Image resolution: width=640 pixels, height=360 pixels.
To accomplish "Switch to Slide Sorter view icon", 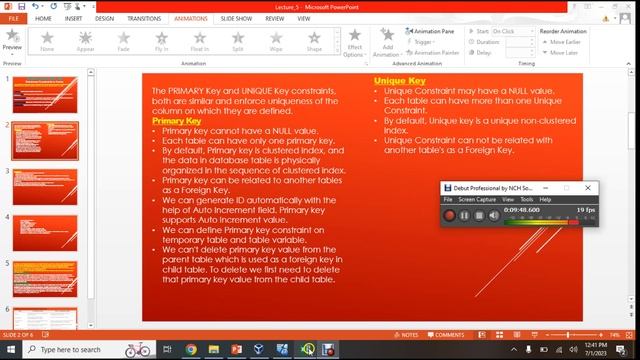I will click(x=499, y=335).
